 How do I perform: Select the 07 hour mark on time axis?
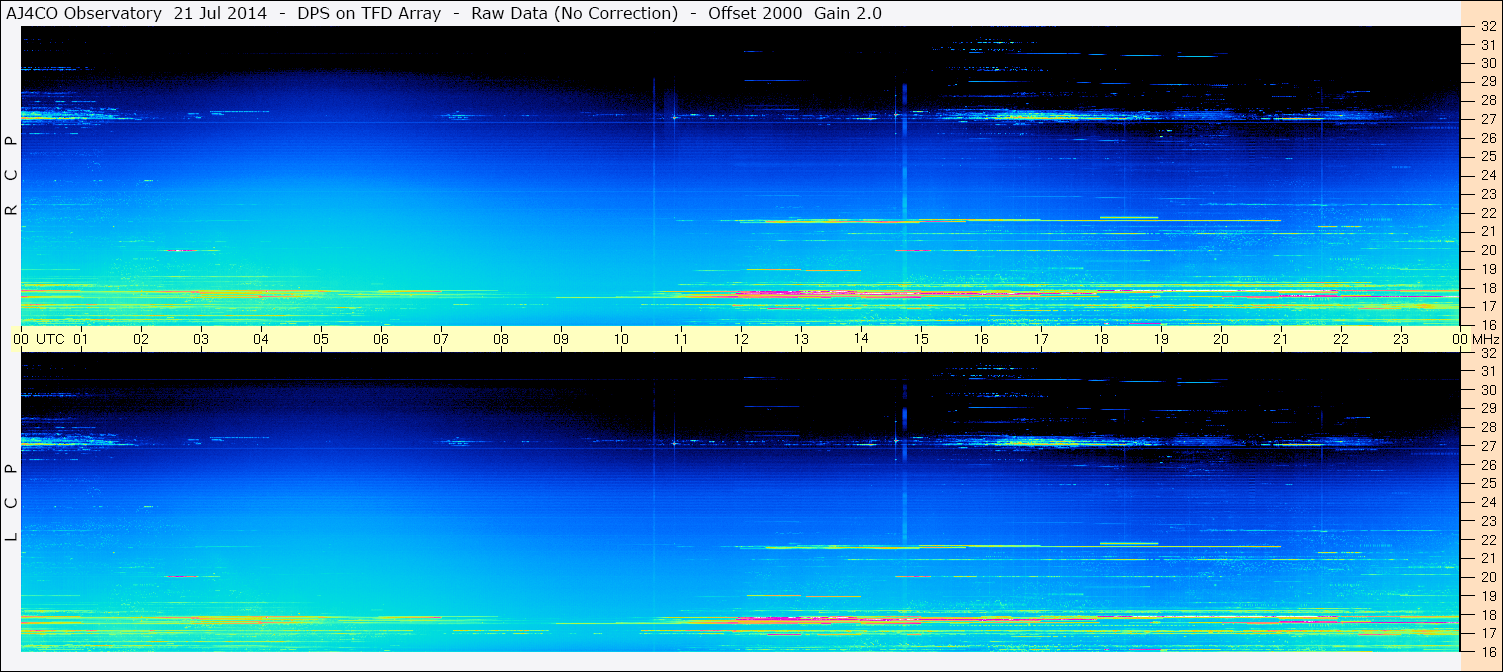[441, 339]
